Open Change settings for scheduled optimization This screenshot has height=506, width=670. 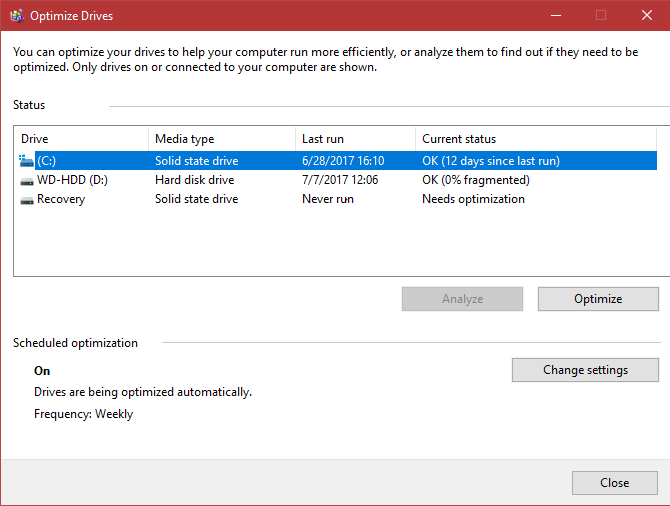[x=585, y=370]
